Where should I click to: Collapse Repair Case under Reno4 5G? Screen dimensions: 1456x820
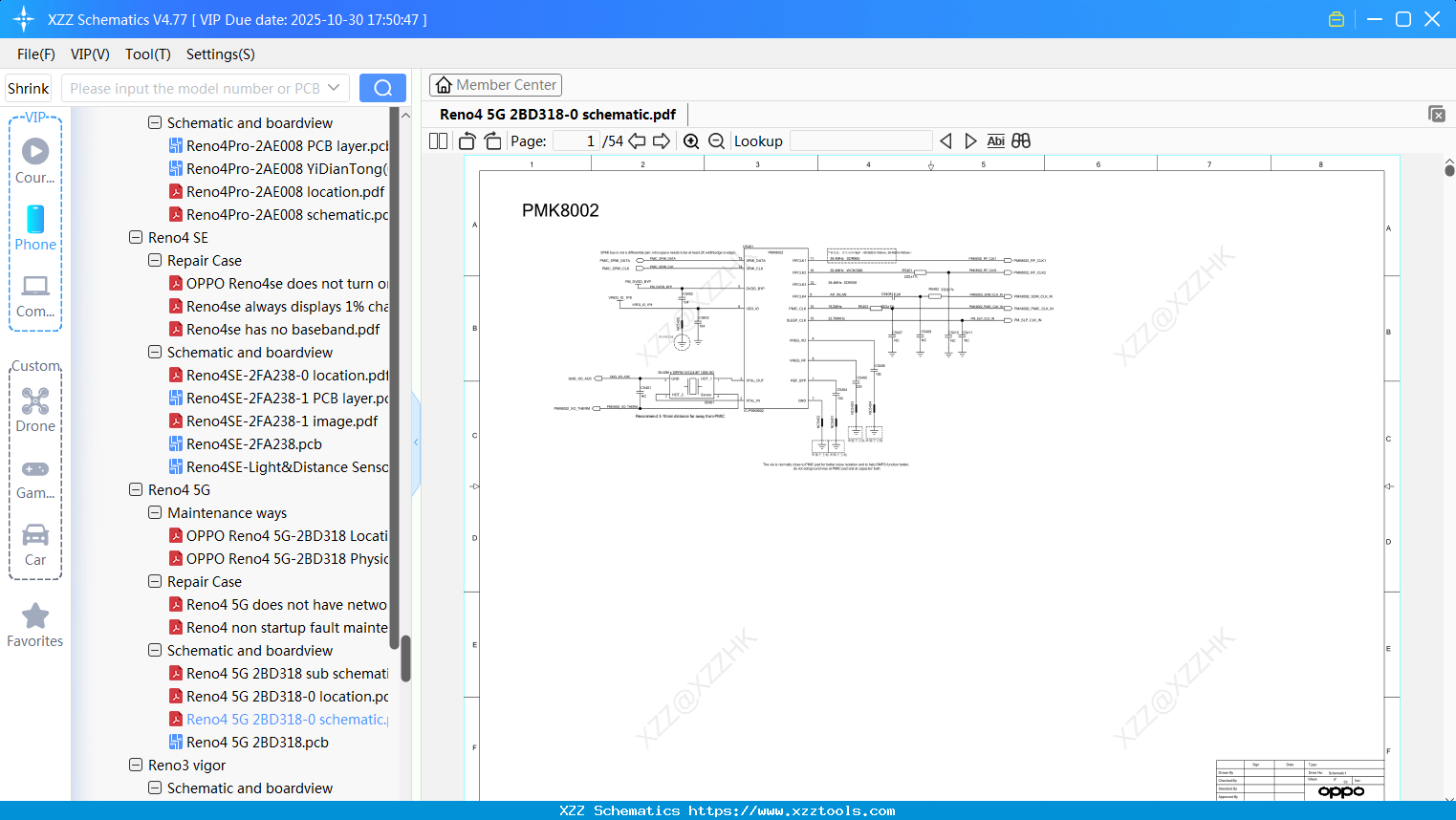tap(155, 581)
